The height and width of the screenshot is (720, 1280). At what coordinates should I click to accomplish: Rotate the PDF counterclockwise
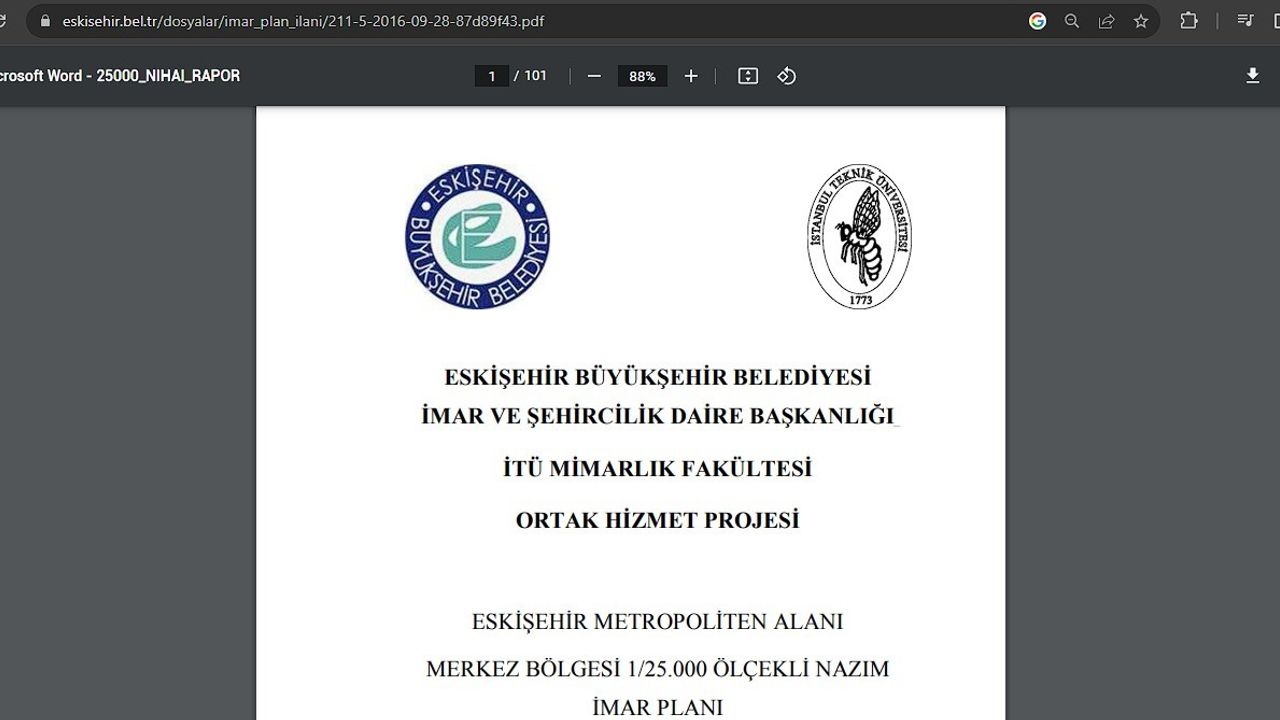787,76
